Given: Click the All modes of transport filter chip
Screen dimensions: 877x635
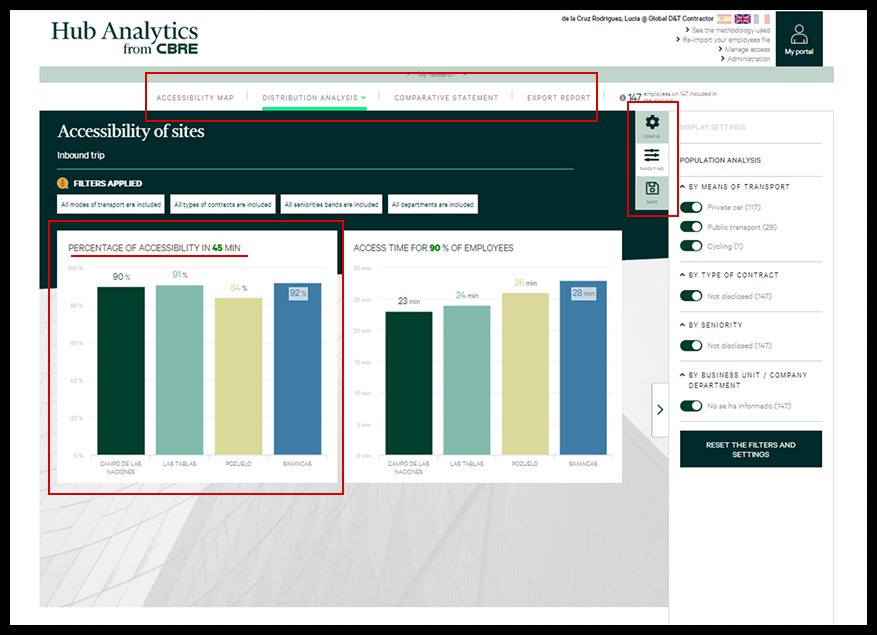Looking at the screenshot, I should (111, 204).
